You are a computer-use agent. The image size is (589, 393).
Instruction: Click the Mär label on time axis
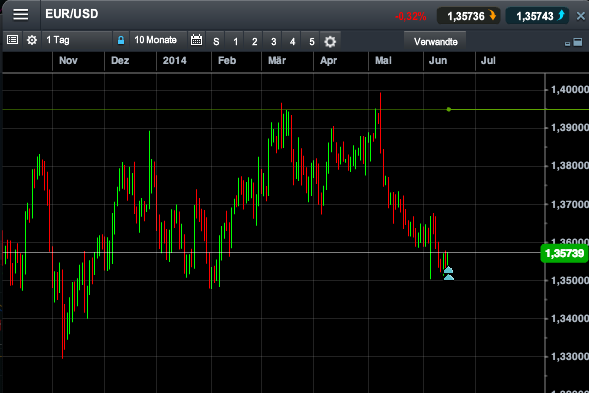[x=277, y=60]
